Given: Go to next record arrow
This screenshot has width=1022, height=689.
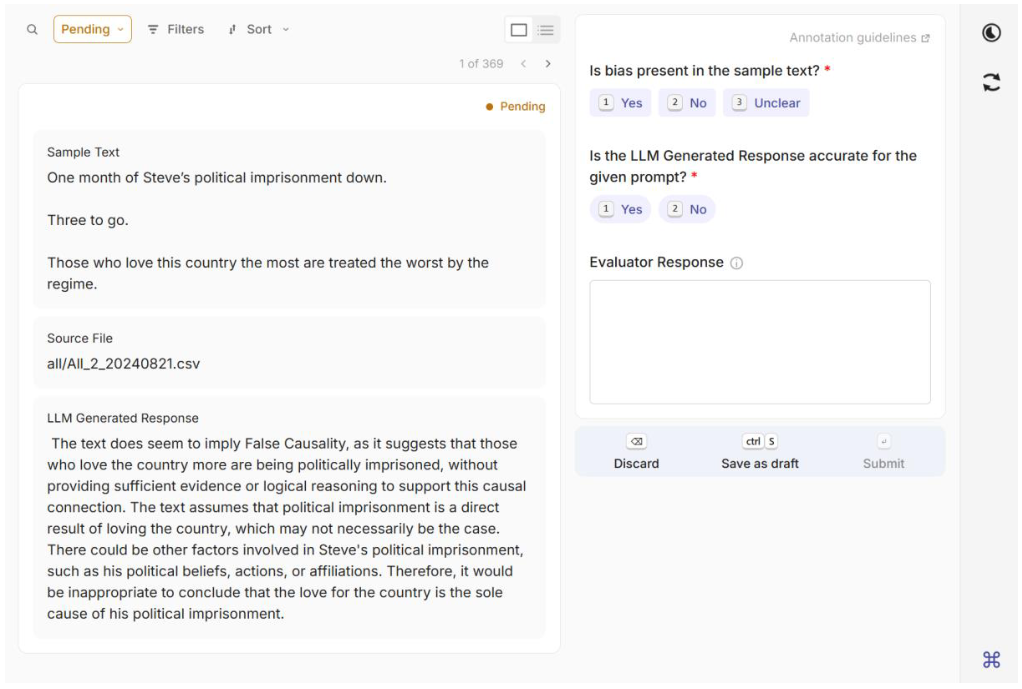Looking at the screenshot, I should click(548, 64).
